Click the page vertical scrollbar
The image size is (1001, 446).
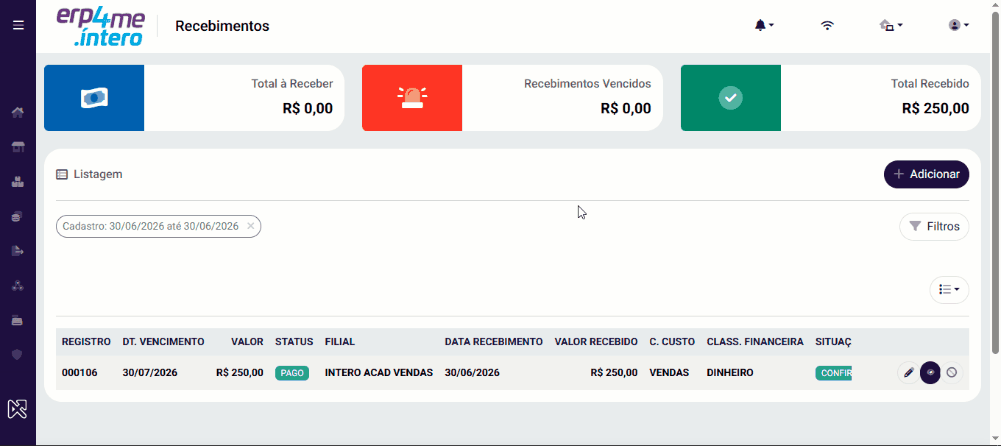click(996, 181)
